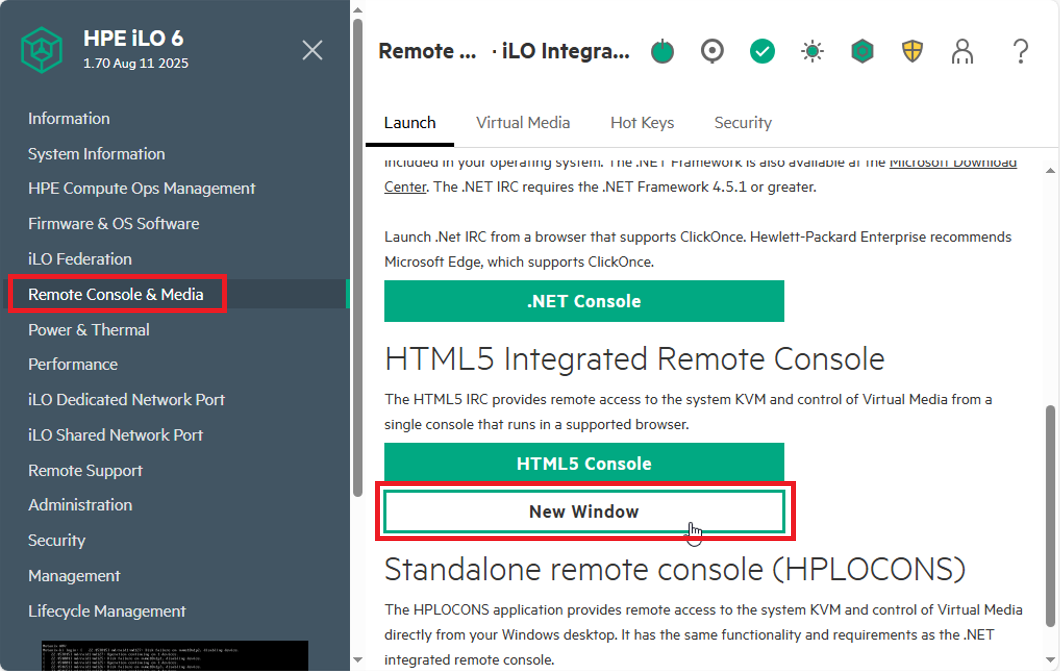Open Power & Thermal in sidebar
1060x671 pixels.
(x=89, y=330)
